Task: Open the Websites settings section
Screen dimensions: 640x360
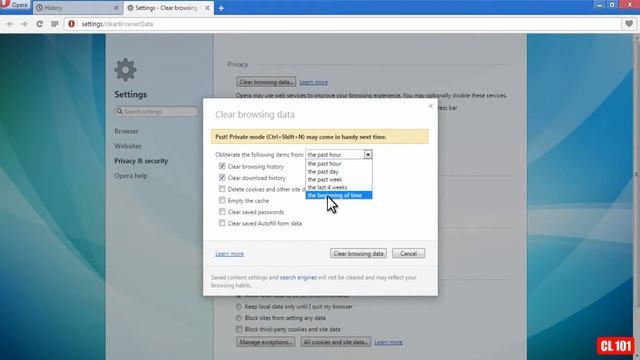Action: coord(128,146)
